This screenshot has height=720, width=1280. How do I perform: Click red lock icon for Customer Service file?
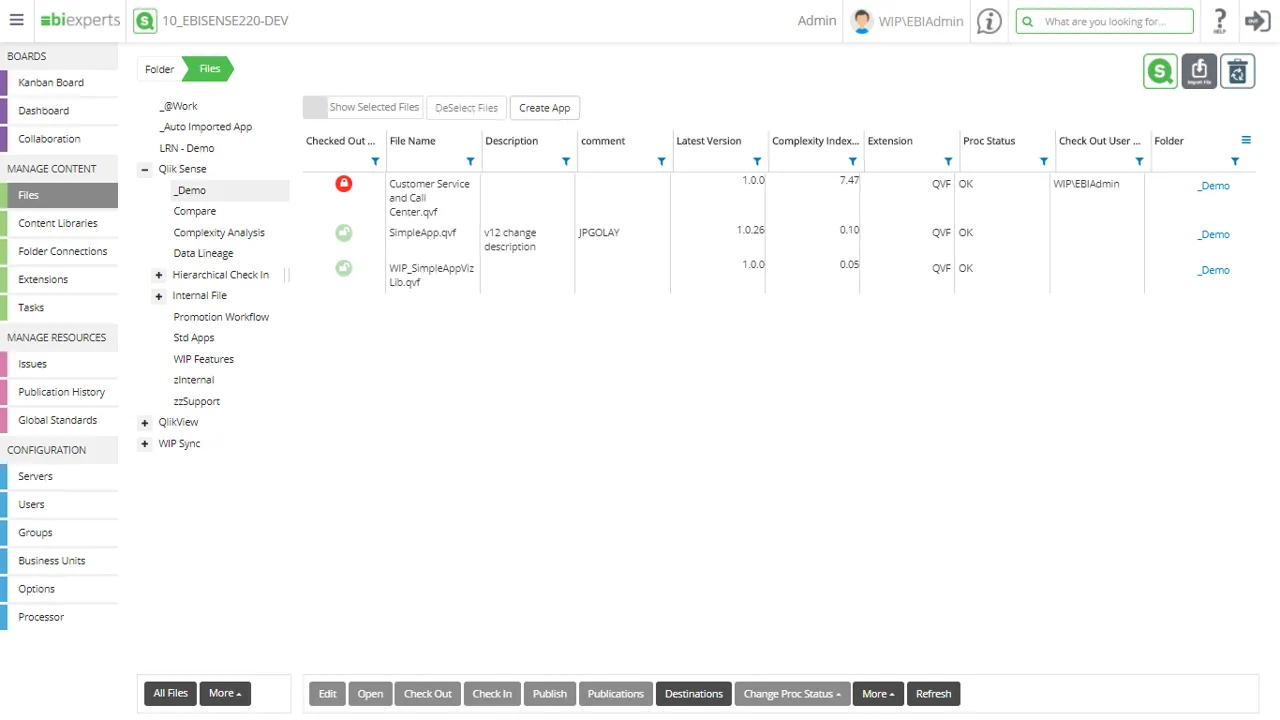click(343, 183)
